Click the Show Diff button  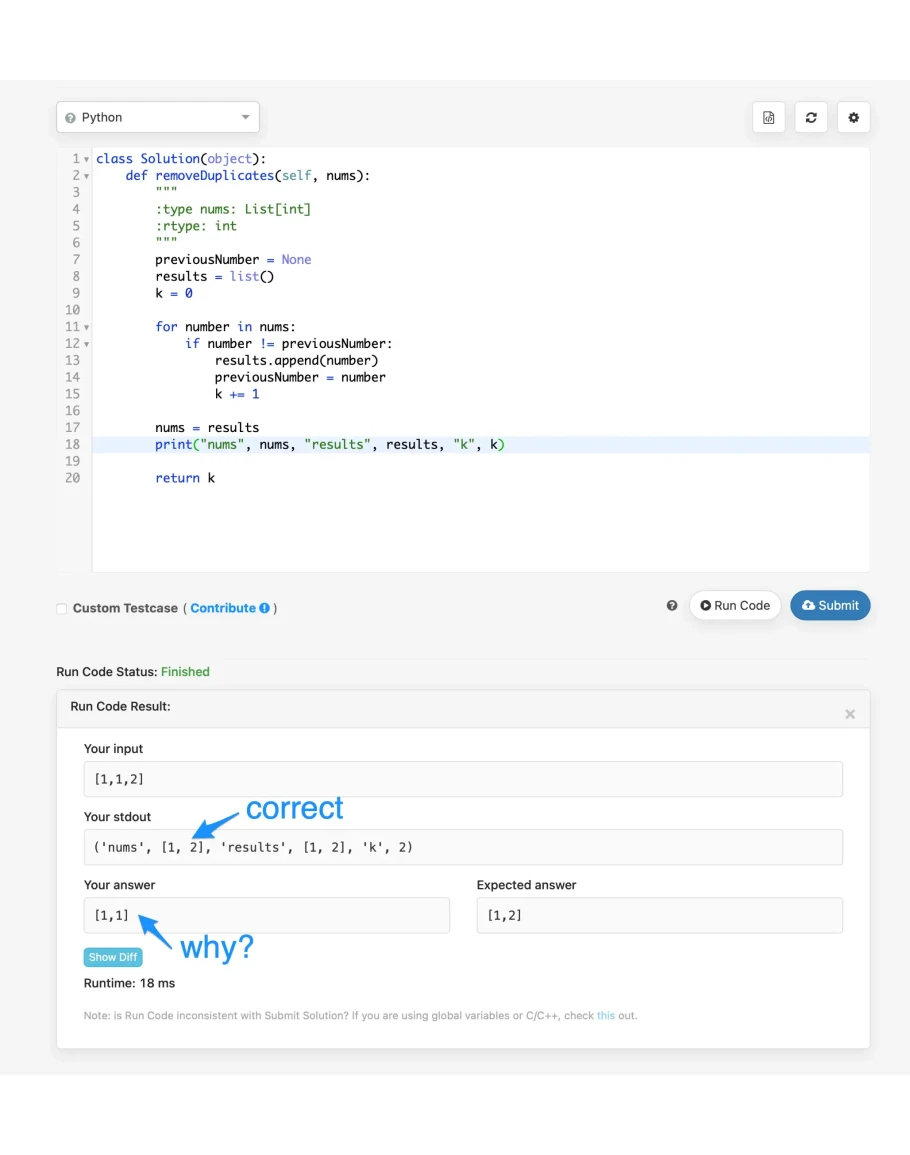point(113,957)
